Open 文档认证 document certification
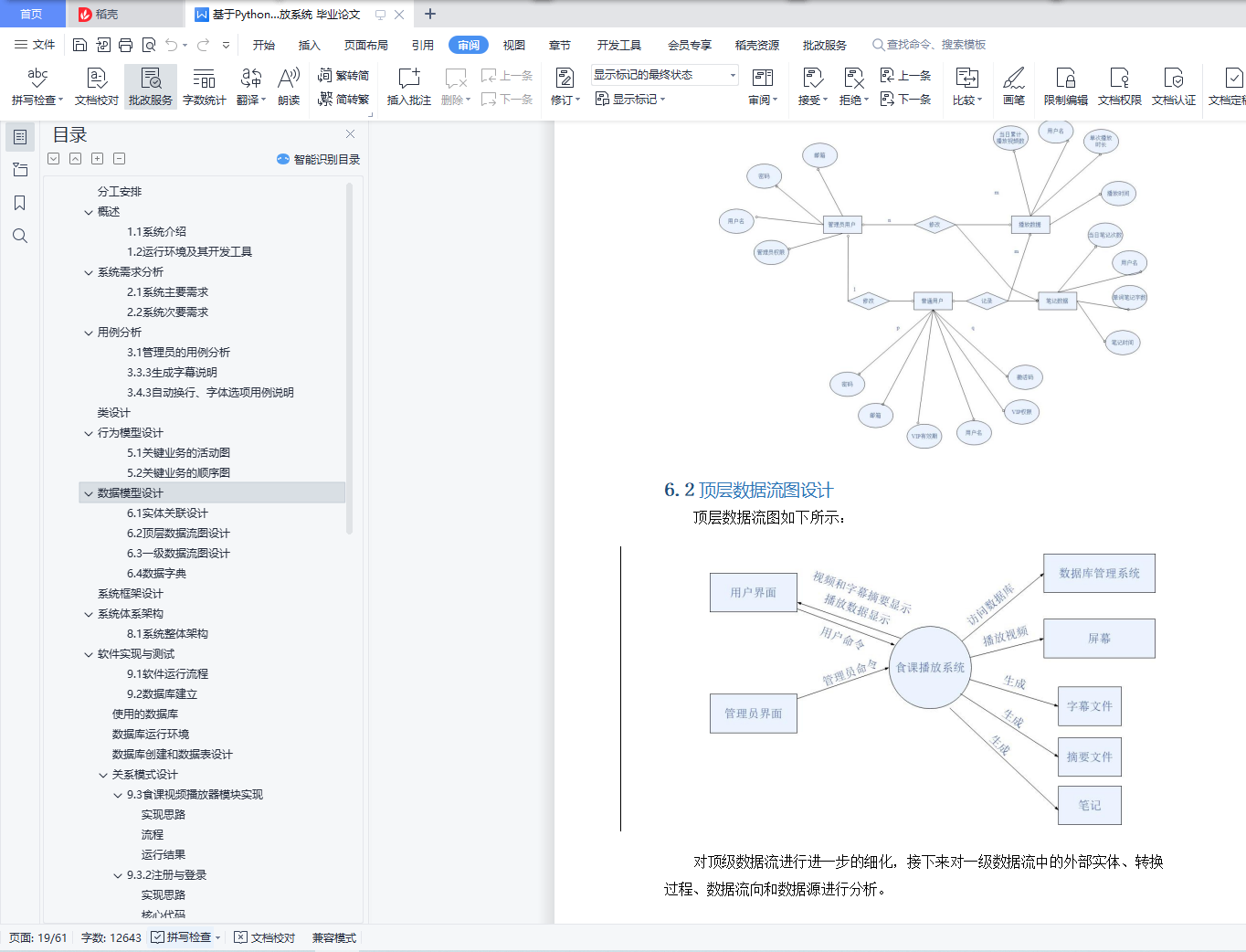 point(1174,87)
